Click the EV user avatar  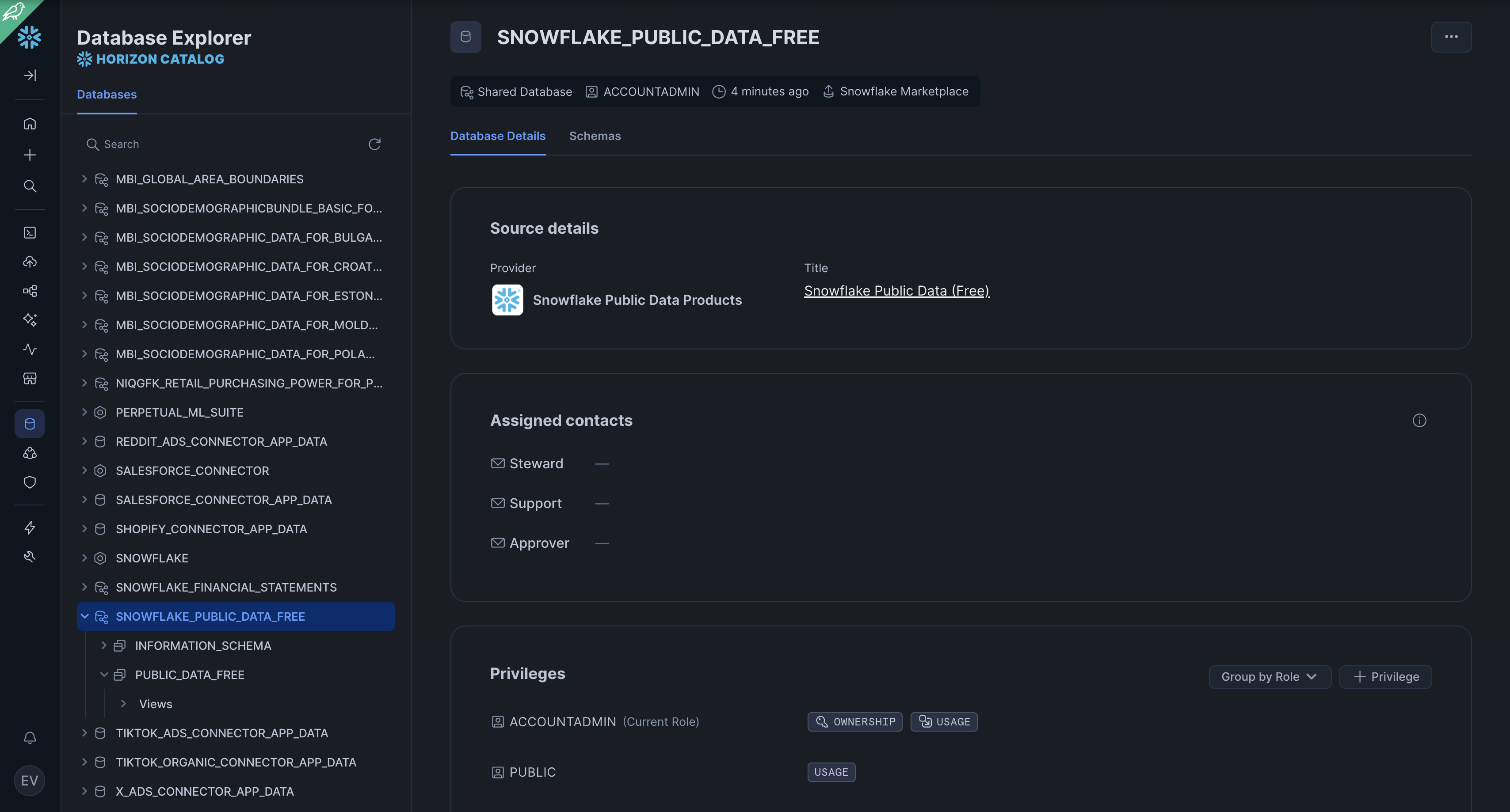click(29, 780)
